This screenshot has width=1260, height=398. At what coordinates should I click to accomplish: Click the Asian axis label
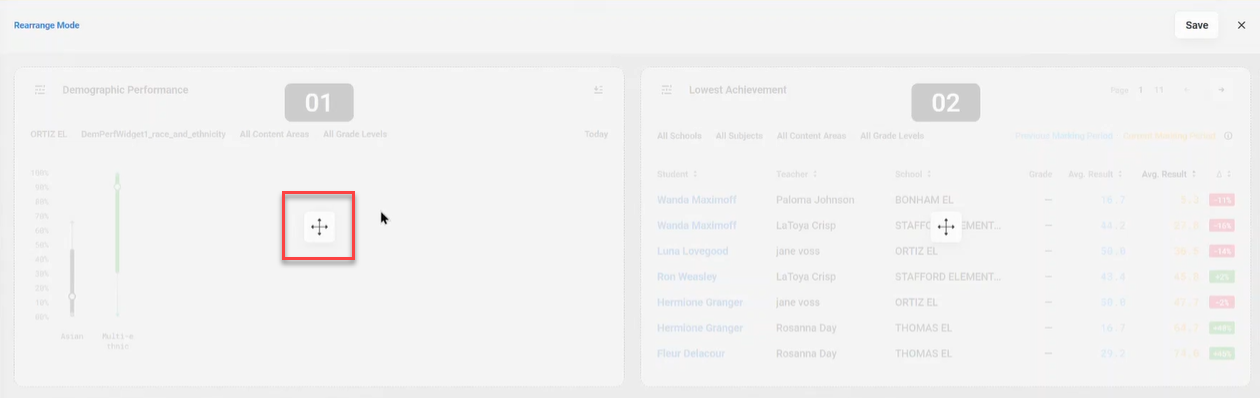click(72, 336)
